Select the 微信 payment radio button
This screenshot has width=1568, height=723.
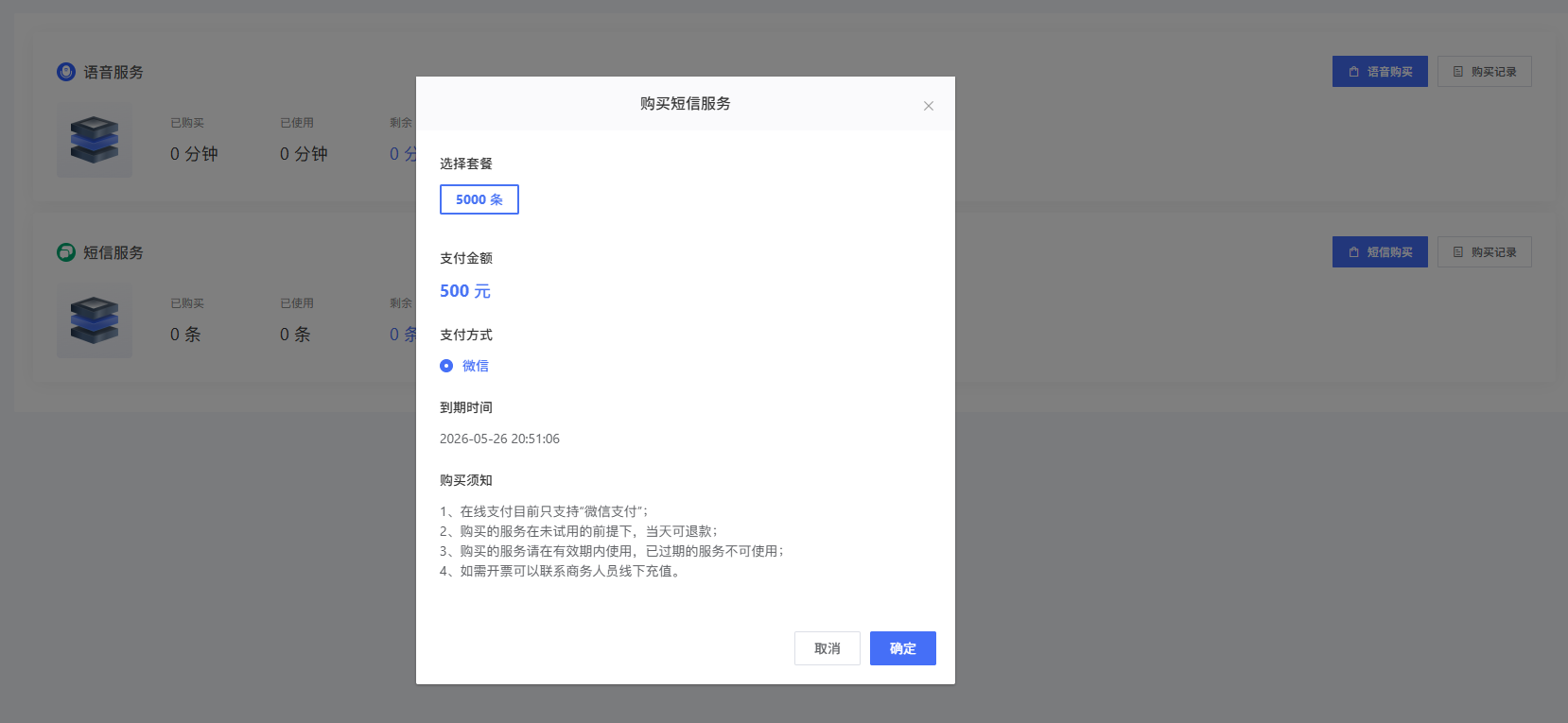pos(446,366)
